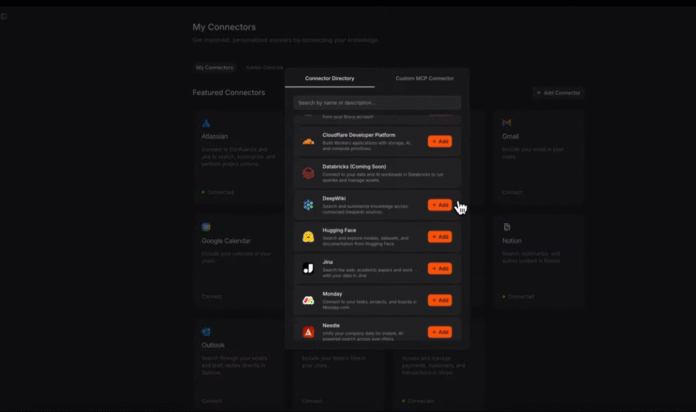
Task: Click the Gmail logo on its card
Action: pos(506,123)
